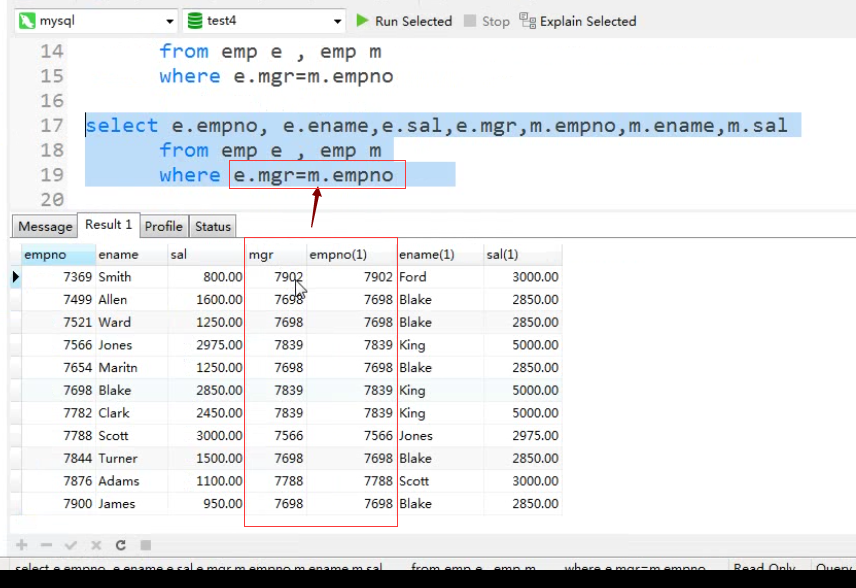Switch to the Message tab
The height and width of the screenshot is (588, 856).
tap(45, 227)
